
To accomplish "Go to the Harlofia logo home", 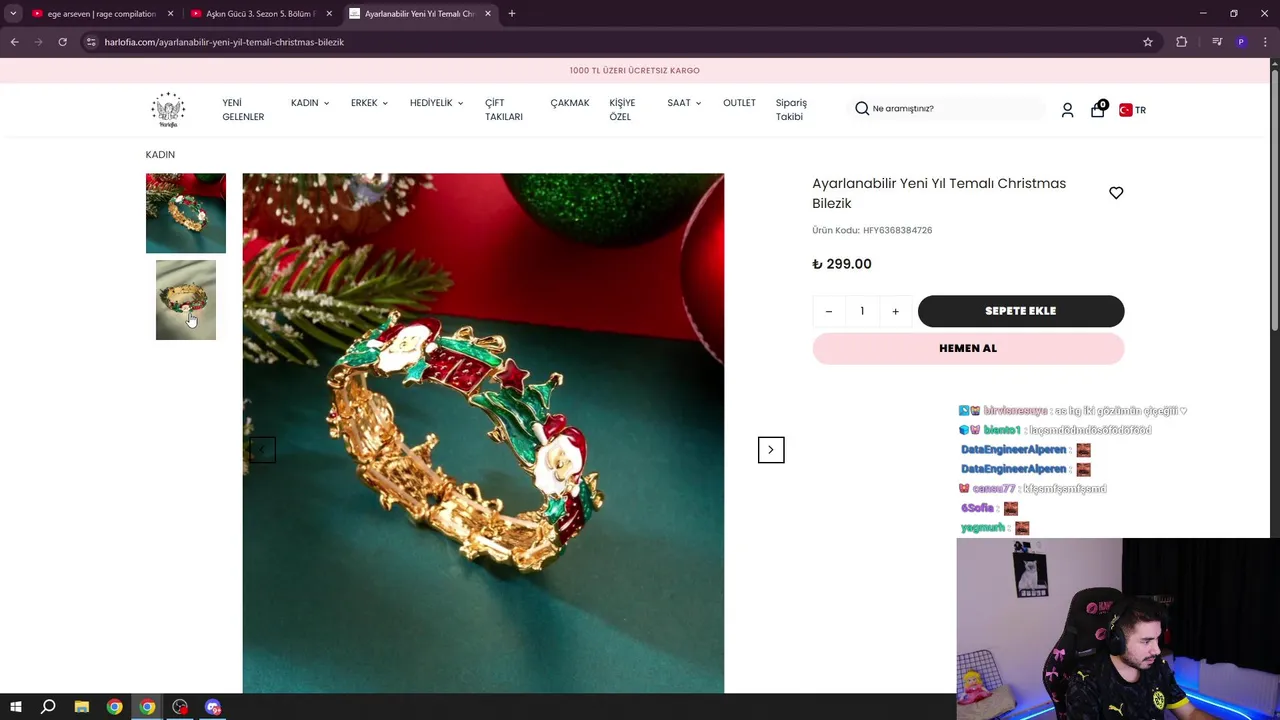I will [x=168, y=109].
